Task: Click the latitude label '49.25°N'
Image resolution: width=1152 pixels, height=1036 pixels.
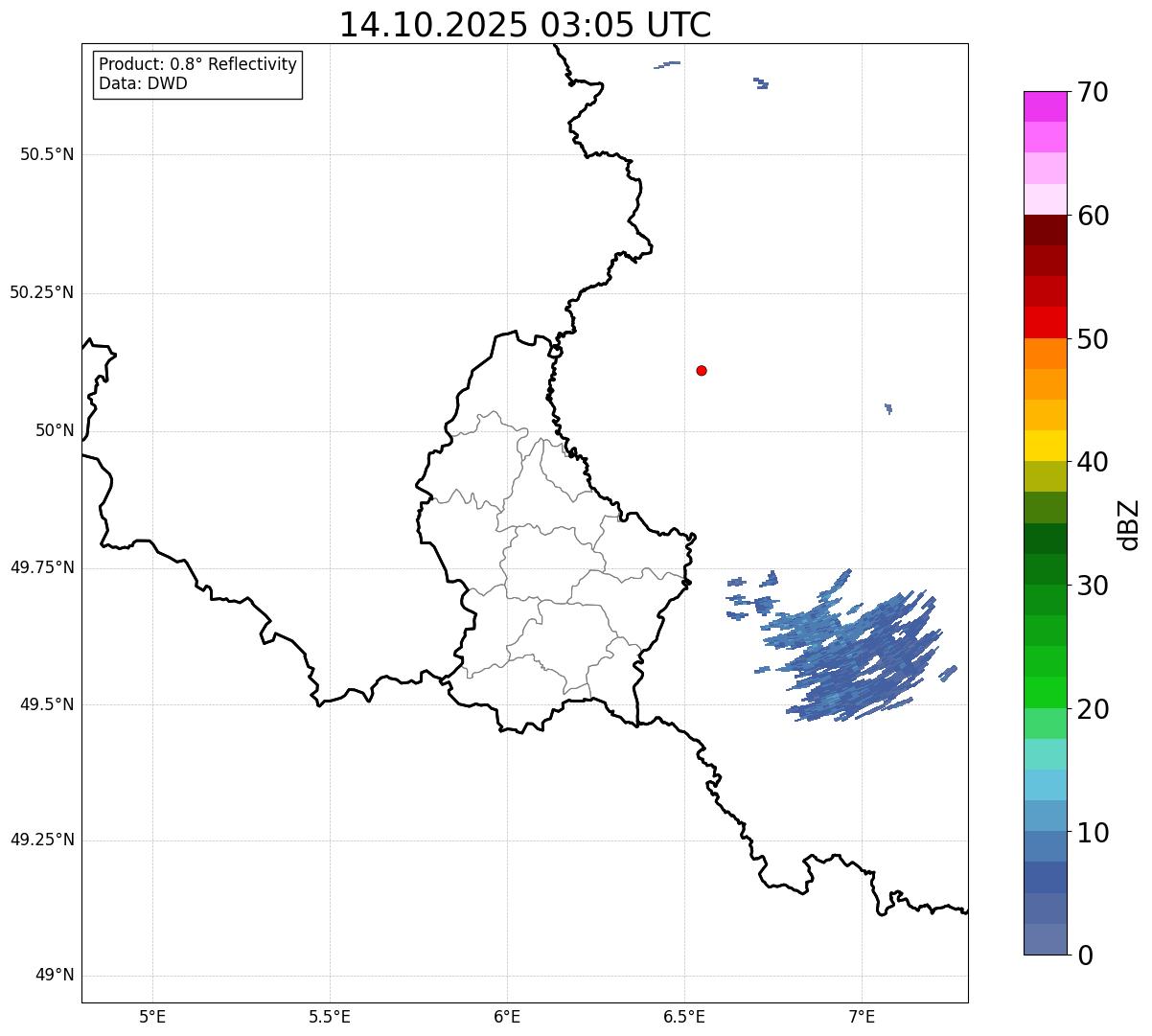Action: point(41,840)
